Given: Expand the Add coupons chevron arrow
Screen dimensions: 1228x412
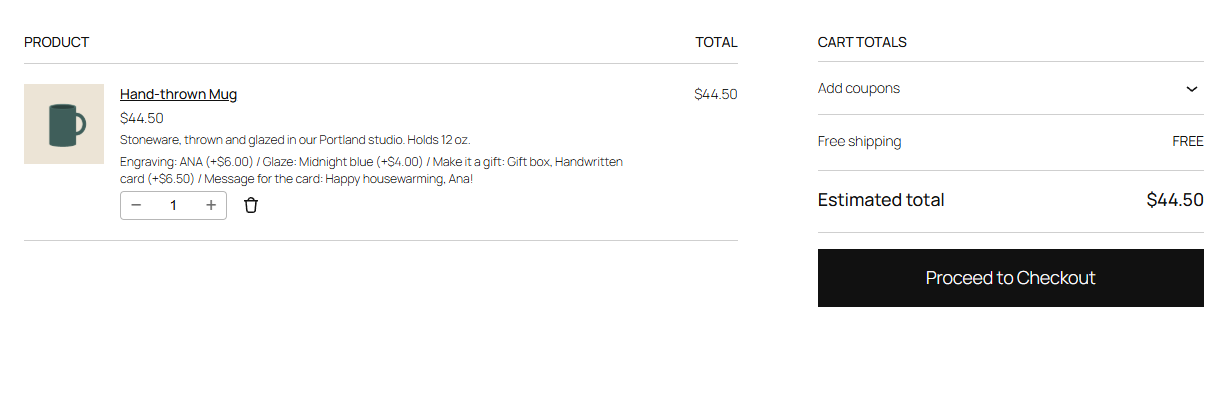Looking at the screenshot, I should point(1192,88).
